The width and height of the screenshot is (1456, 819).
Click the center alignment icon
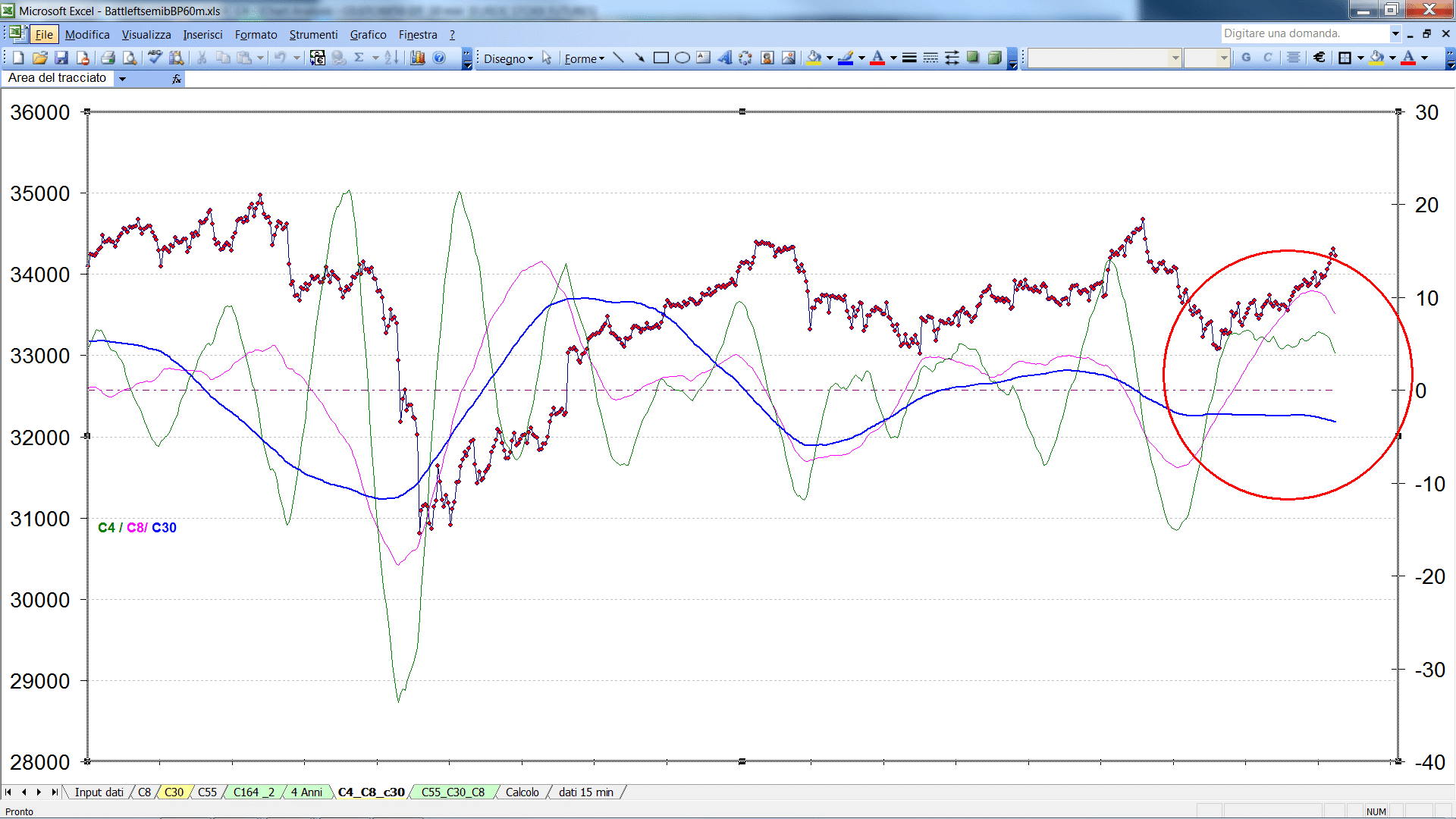point(1294,58)
